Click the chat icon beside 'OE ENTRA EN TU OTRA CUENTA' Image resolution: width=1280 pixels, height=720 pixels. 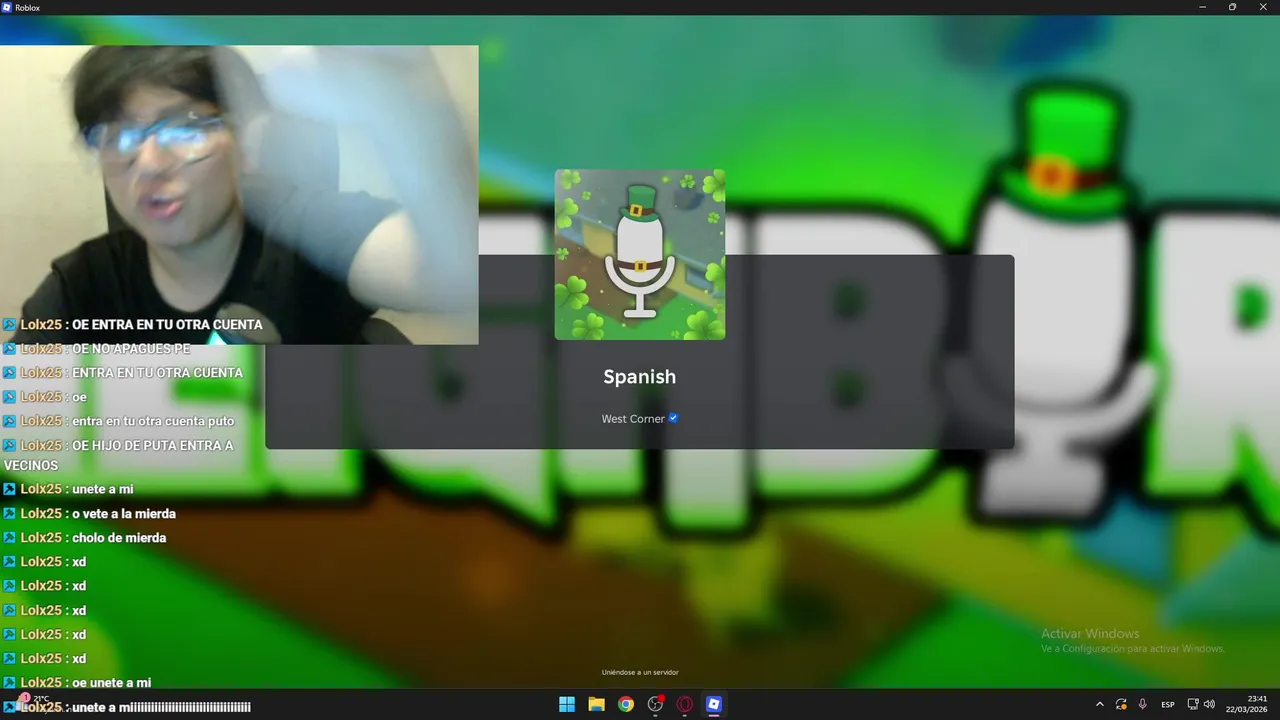point(9,325)
